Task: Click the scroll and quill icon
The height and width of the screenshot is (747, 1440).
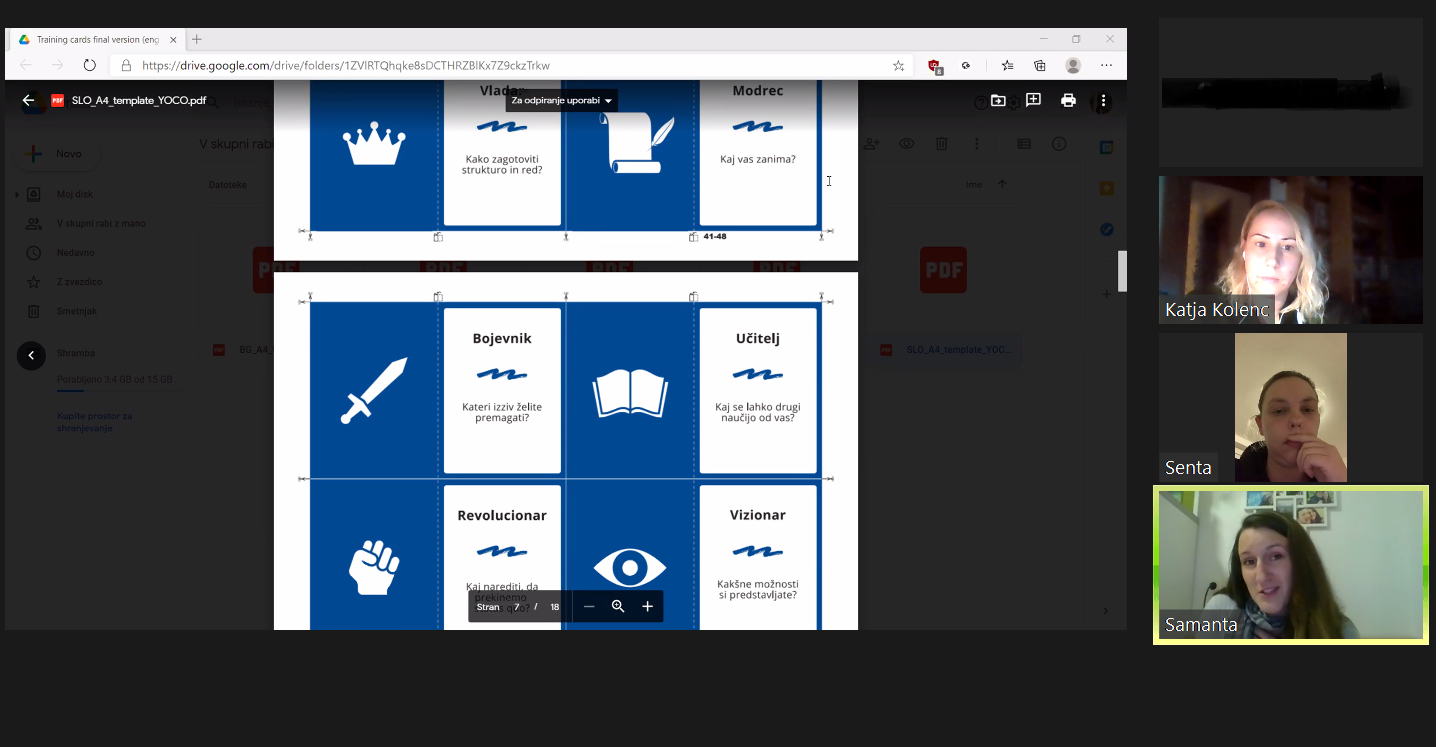Action: 636,143
